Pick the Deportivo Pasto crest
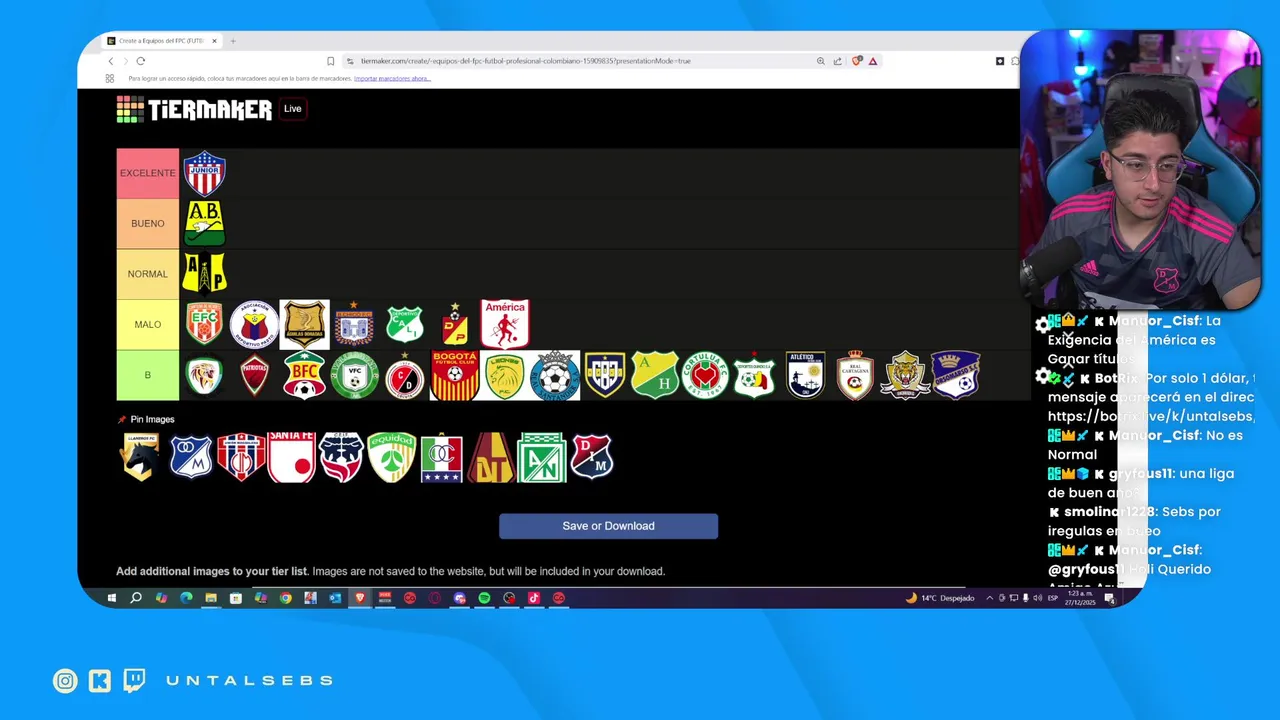This screenshot has height=720, width=1280. (254, 324)
